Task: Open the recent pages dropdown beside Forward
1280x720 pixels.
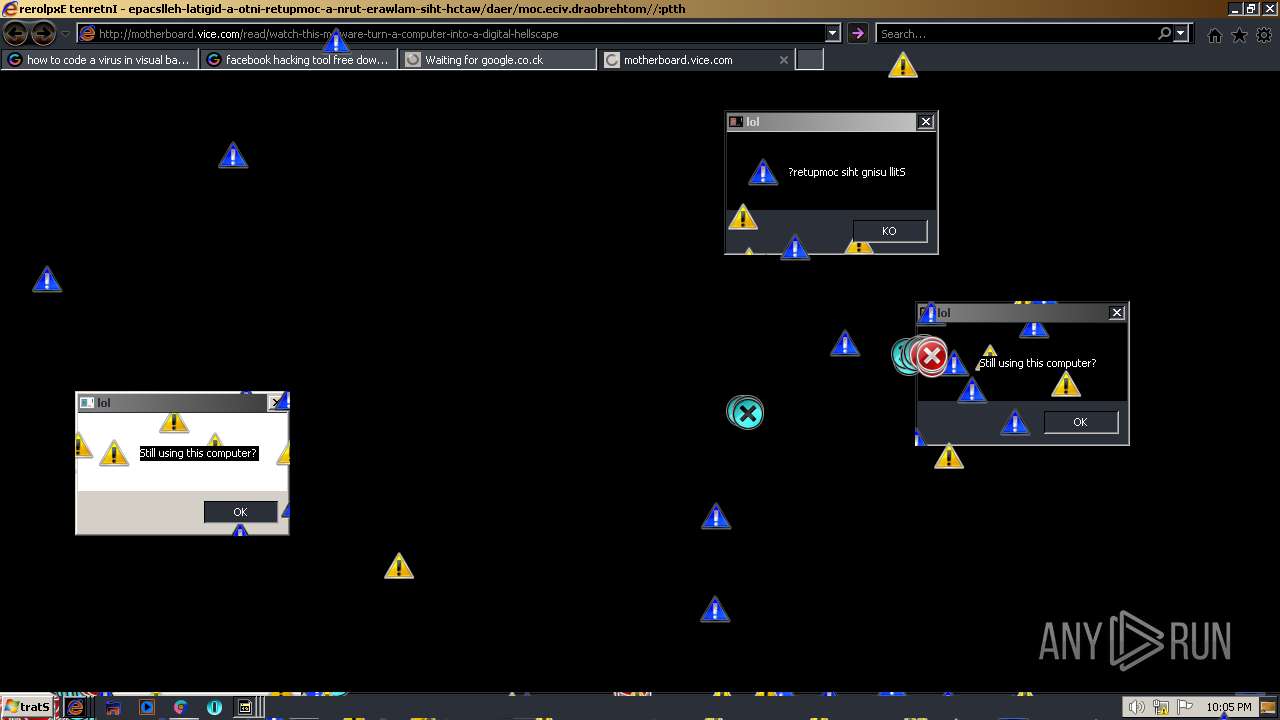Action: click(x=66, y=34)
